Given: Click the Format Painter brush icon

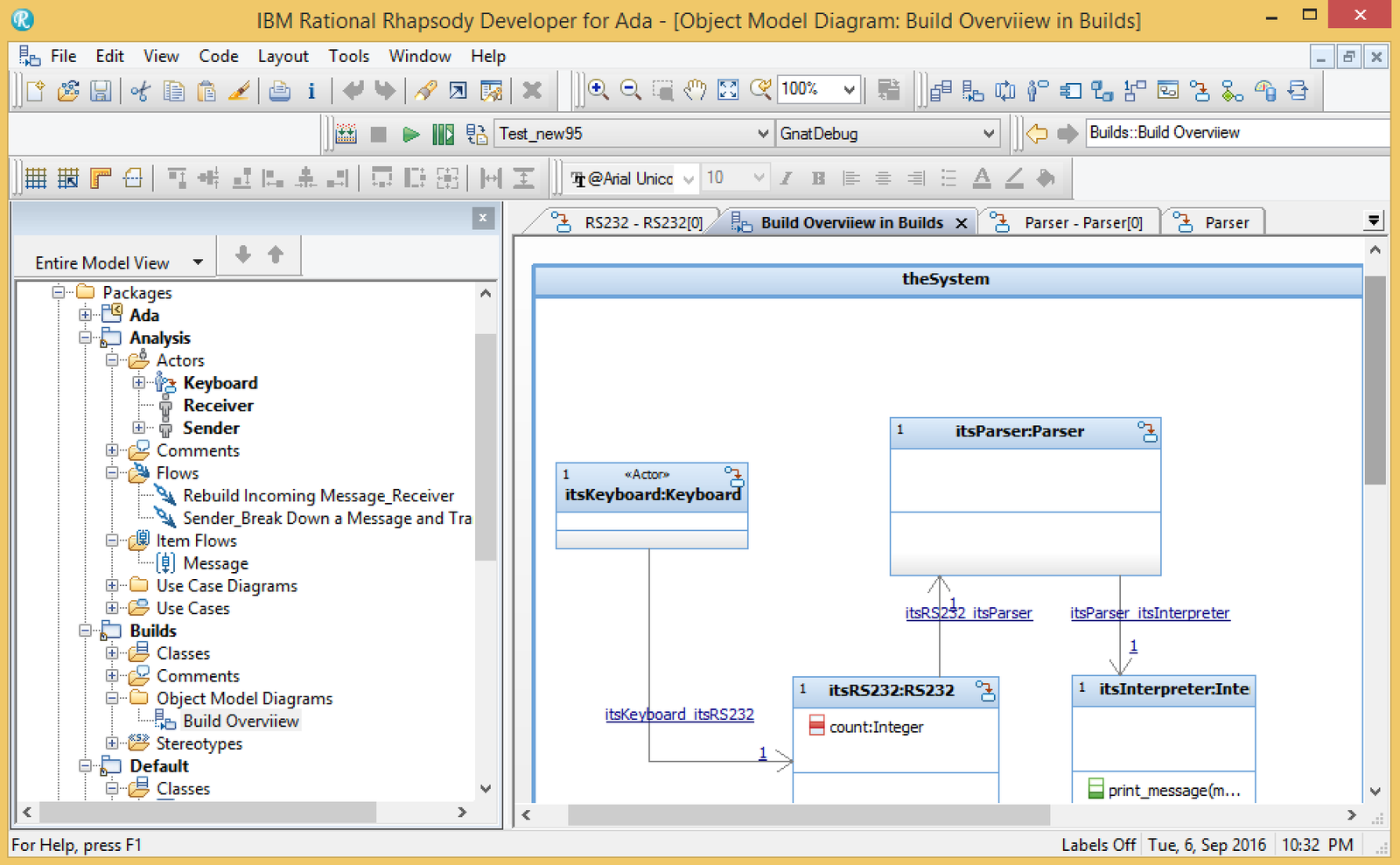Looking at the screenshot, I should coord(238,90).
